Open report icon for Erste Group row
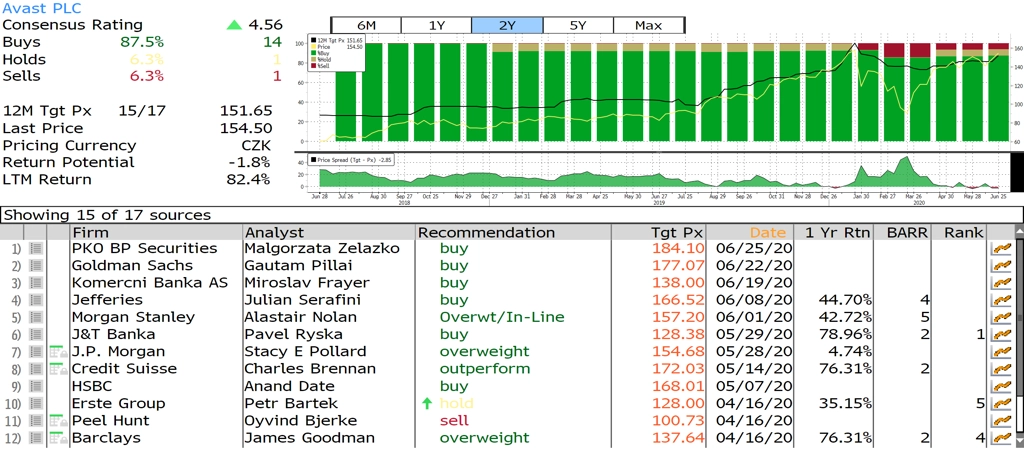This screenshot has width=1024, height=451. point(36,403)
